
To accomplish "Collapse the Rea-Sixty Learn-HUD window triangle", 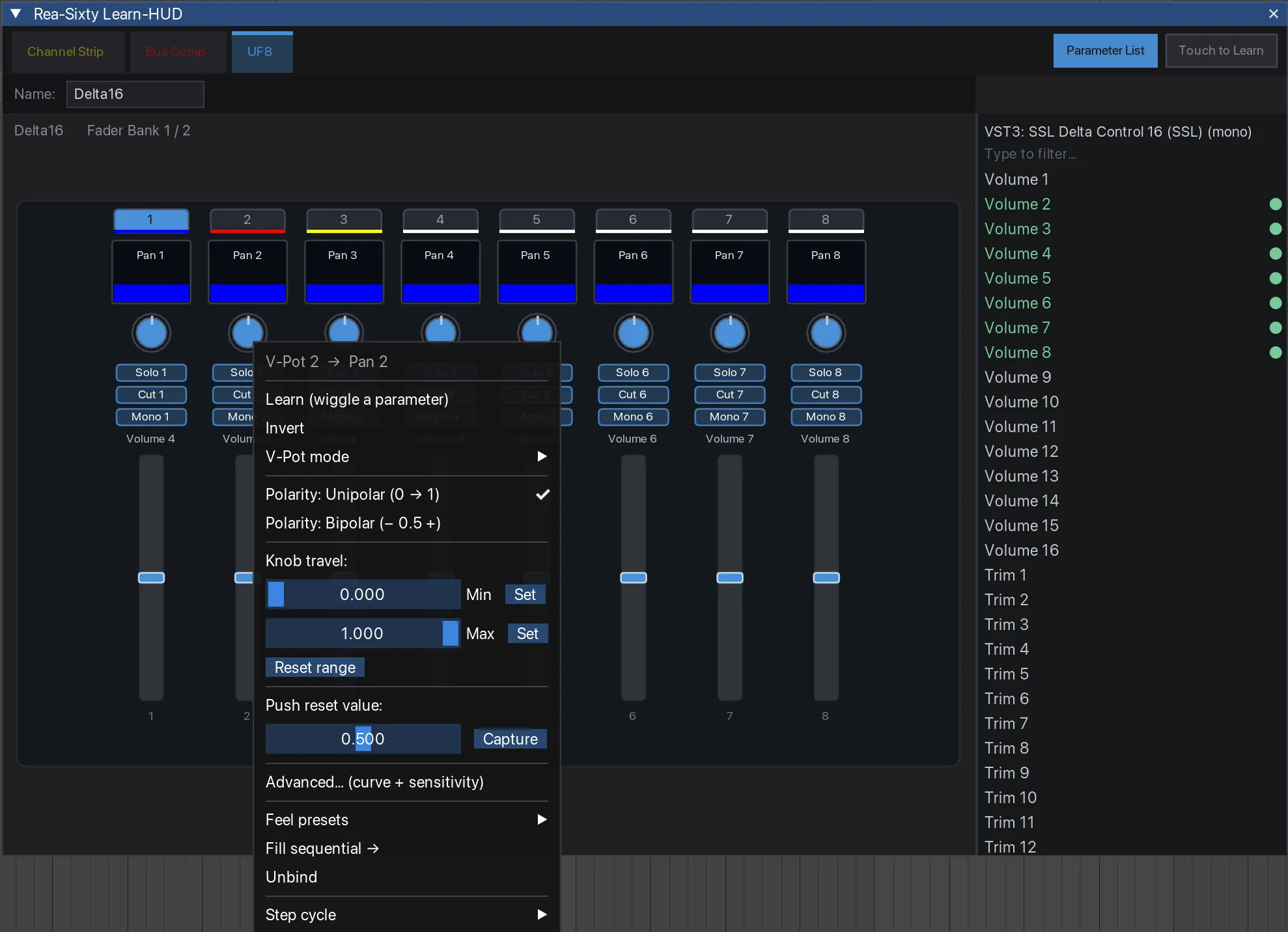I will coord(16,14).
